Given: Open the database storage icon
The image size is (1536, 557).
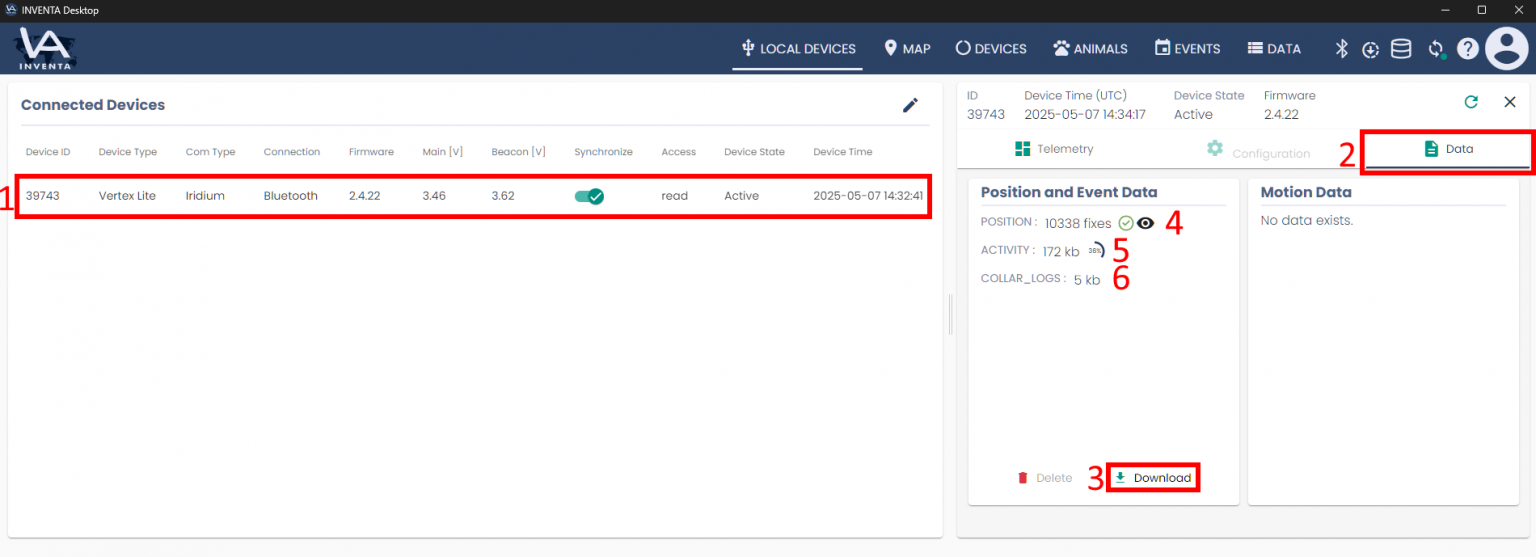Looking at the screenshot, I should coord(1401,49).
